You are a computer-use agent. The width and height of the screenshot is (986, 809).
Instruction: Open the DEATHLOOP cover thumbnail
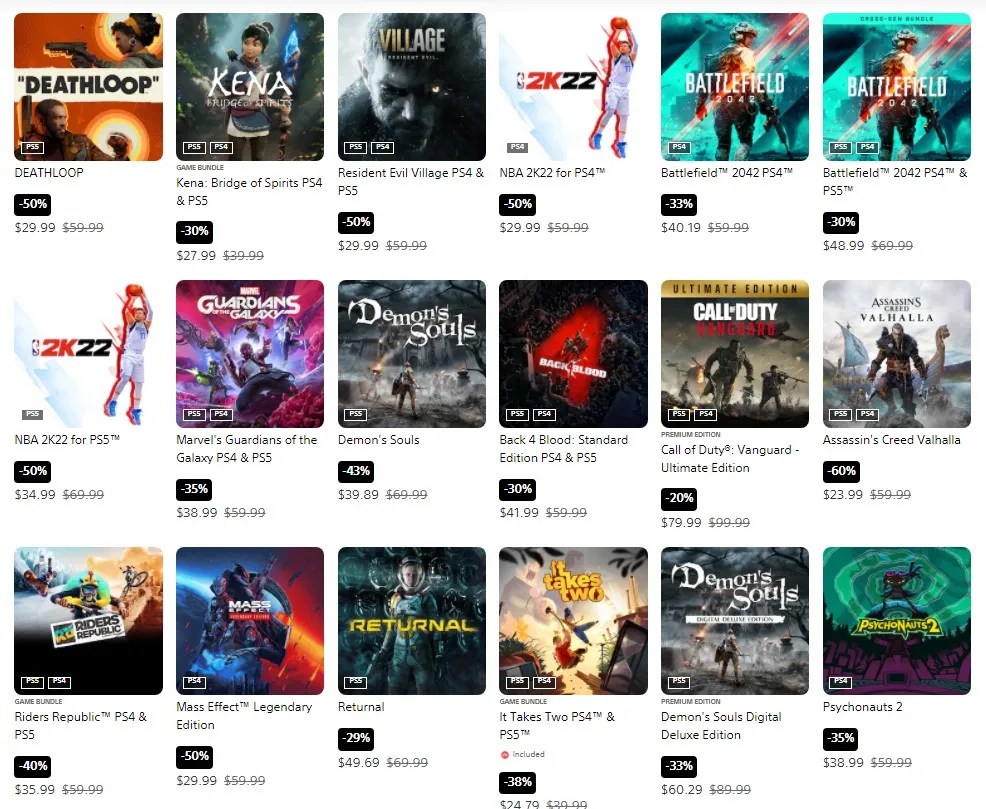(88, 87)
